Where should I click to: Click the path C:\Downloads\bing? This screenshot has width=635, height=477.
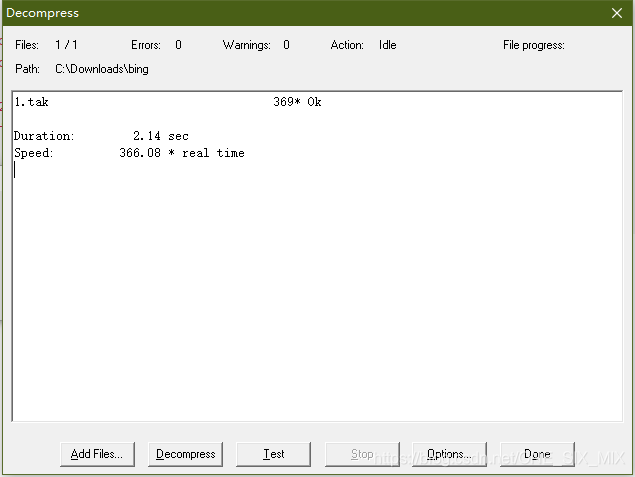click(102, 69)
